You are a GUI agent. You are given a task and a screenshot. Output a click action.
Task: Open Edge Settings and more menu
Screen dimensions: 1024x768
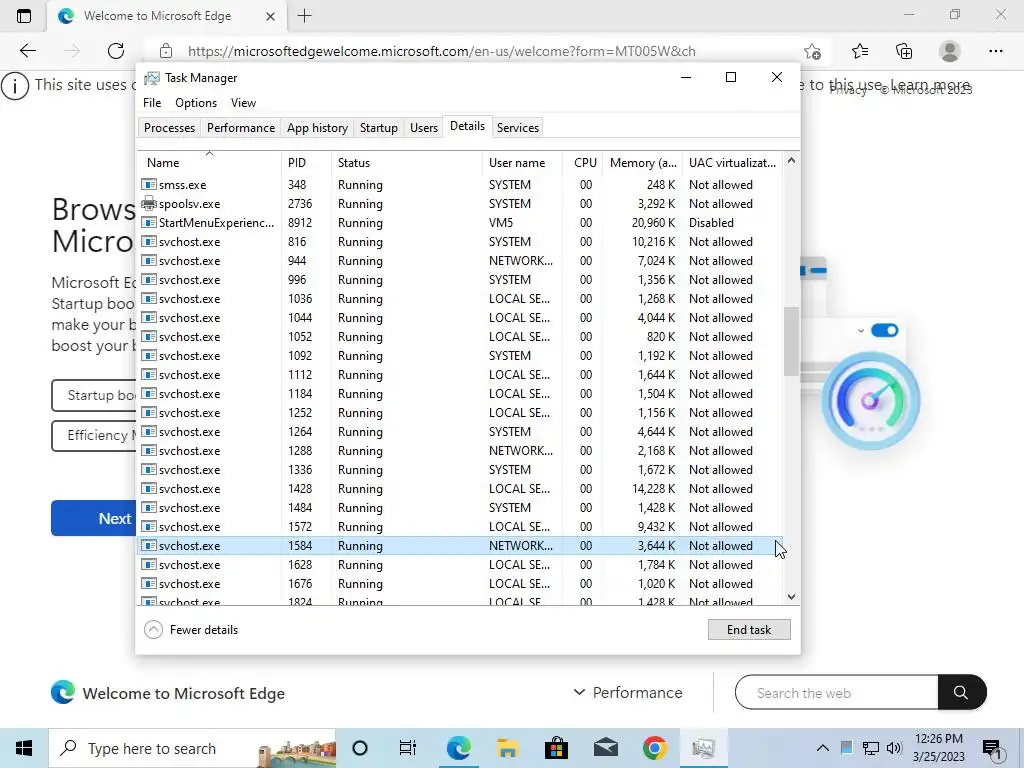996,51
